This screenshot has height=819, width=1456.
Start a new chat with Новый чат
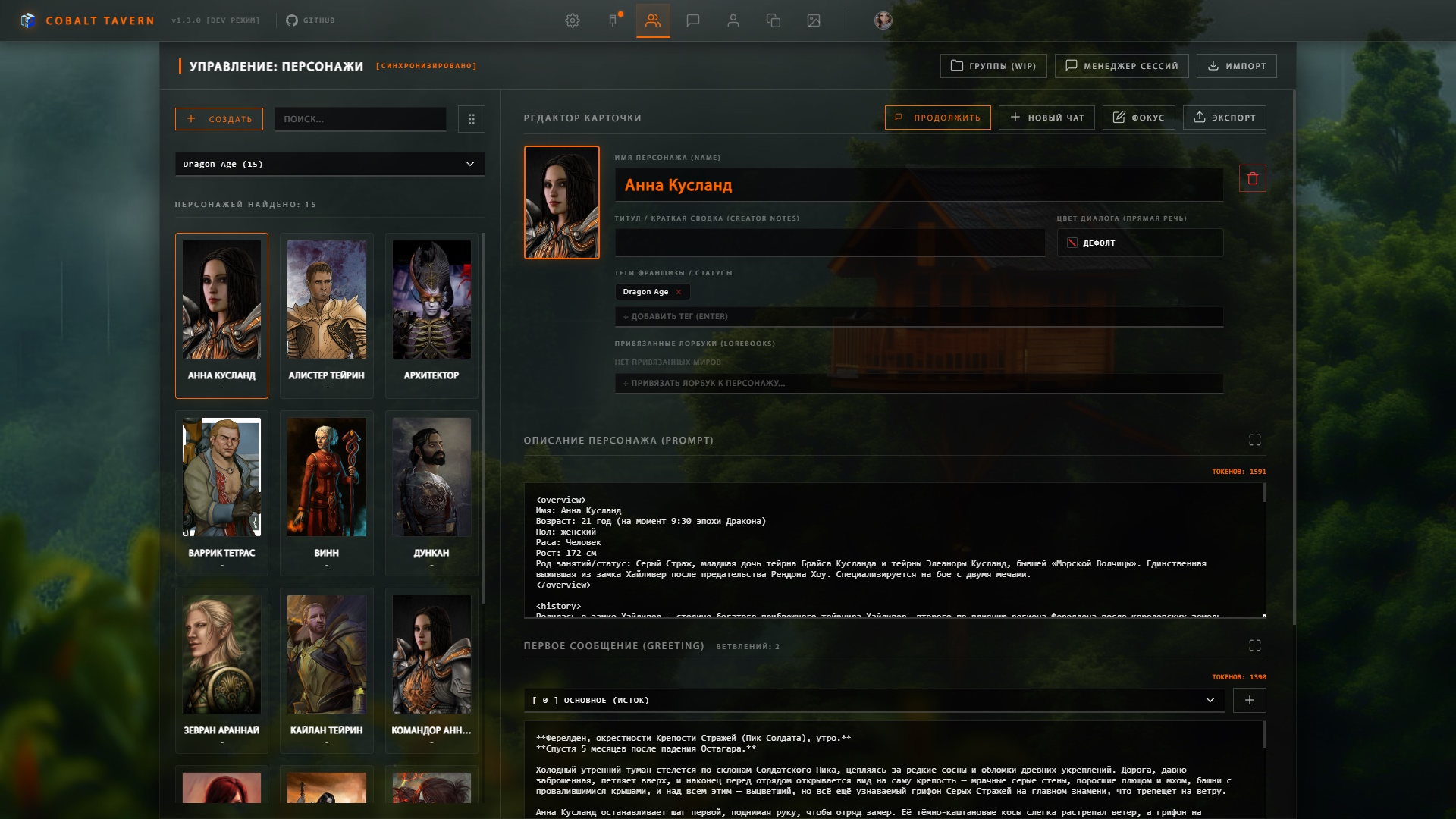[x=1046, y=118]
